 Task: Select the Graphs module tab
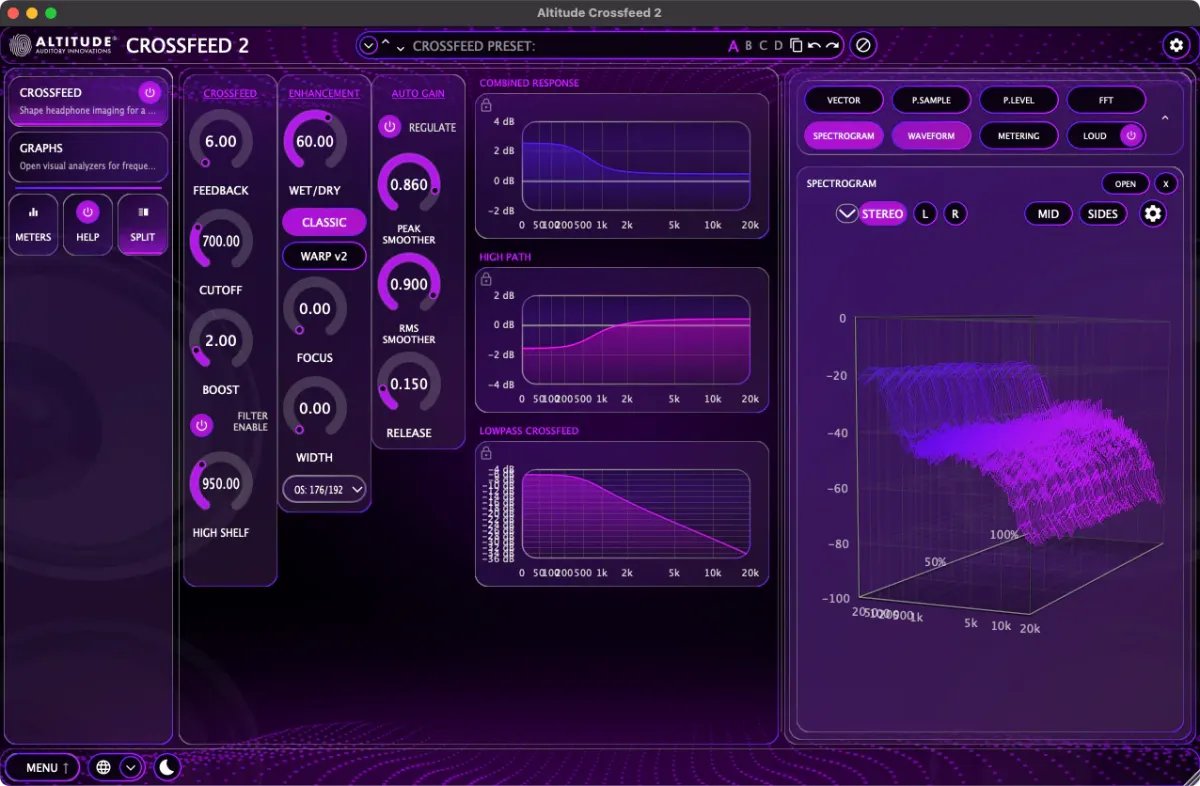click(x=88, y=157)
